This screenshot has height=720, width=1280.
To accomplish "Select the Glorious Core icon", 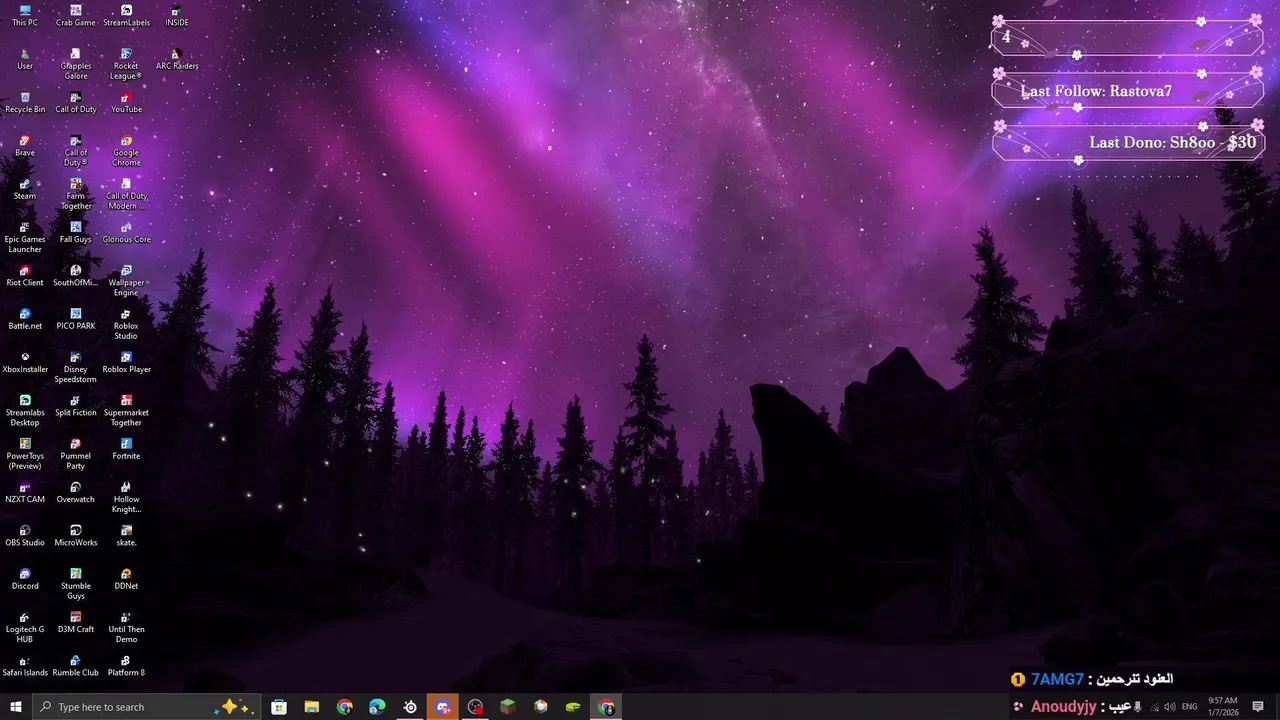I will click(126, 233).
